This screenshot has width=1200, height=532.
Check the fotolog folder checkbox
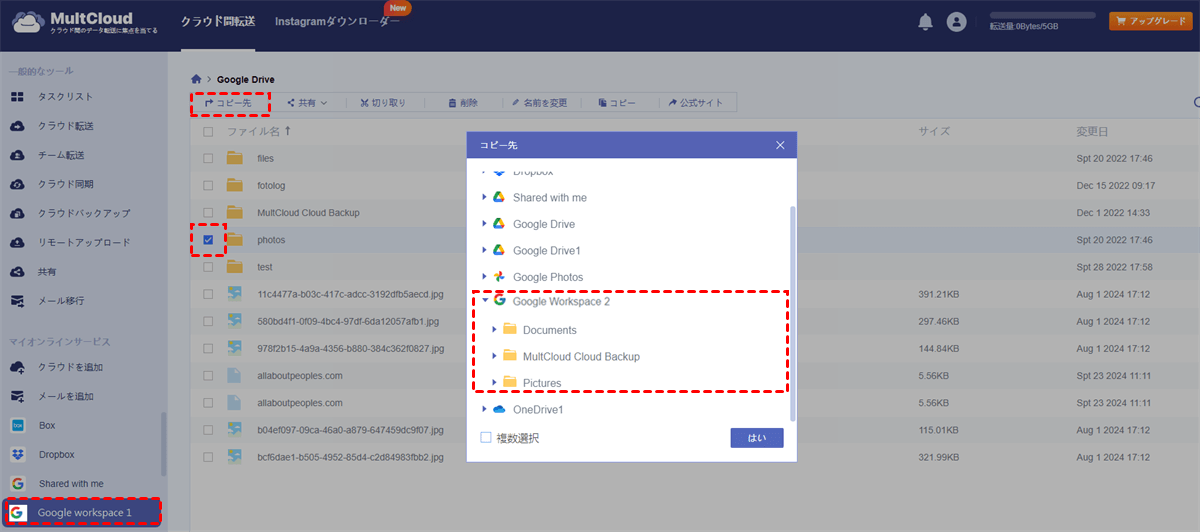pyautogui.click(x=208, y=185)
